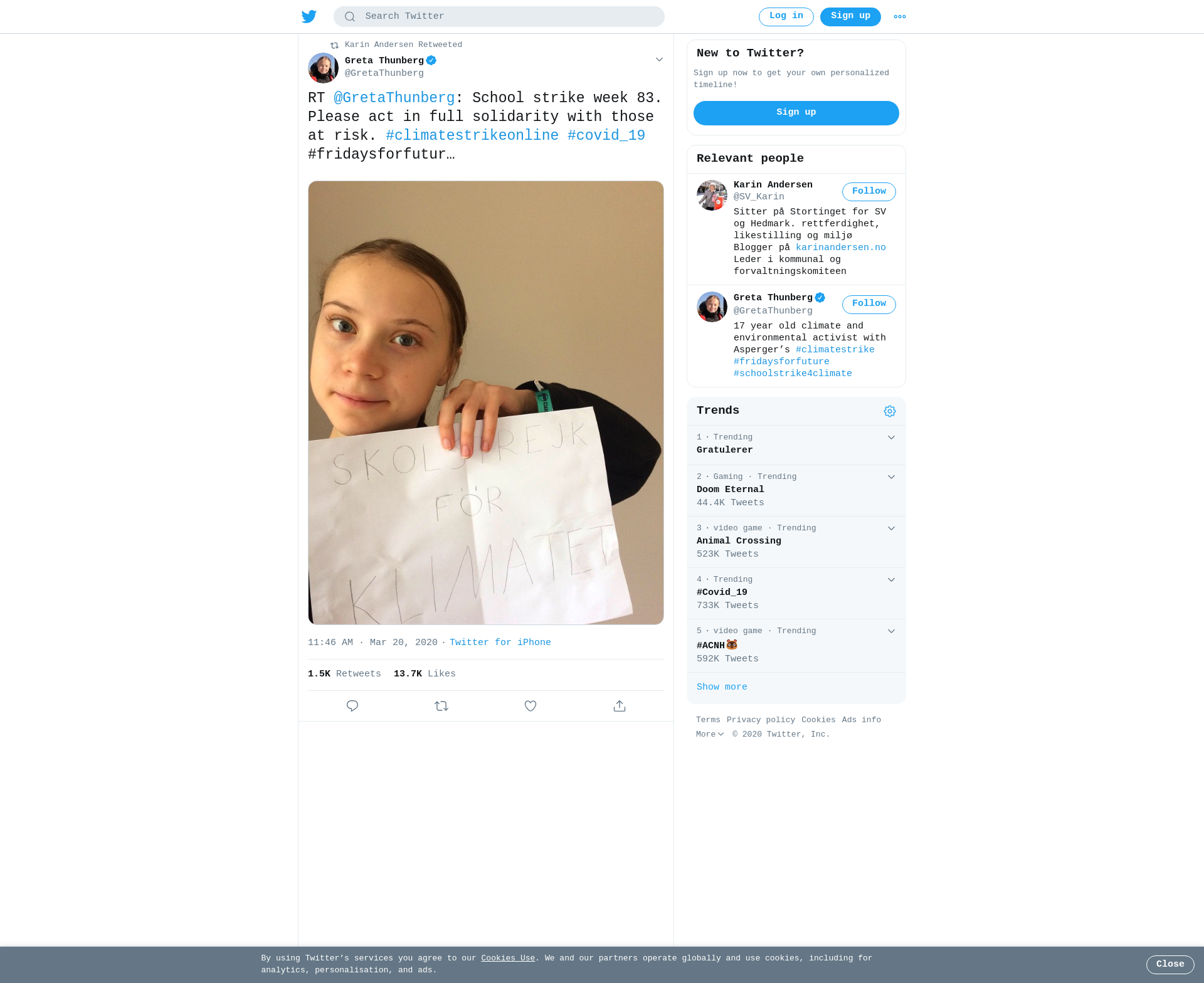1204x983 pixels.
Task: Open the #climatestrikeonline hashtag link
Action: [472, 135]
